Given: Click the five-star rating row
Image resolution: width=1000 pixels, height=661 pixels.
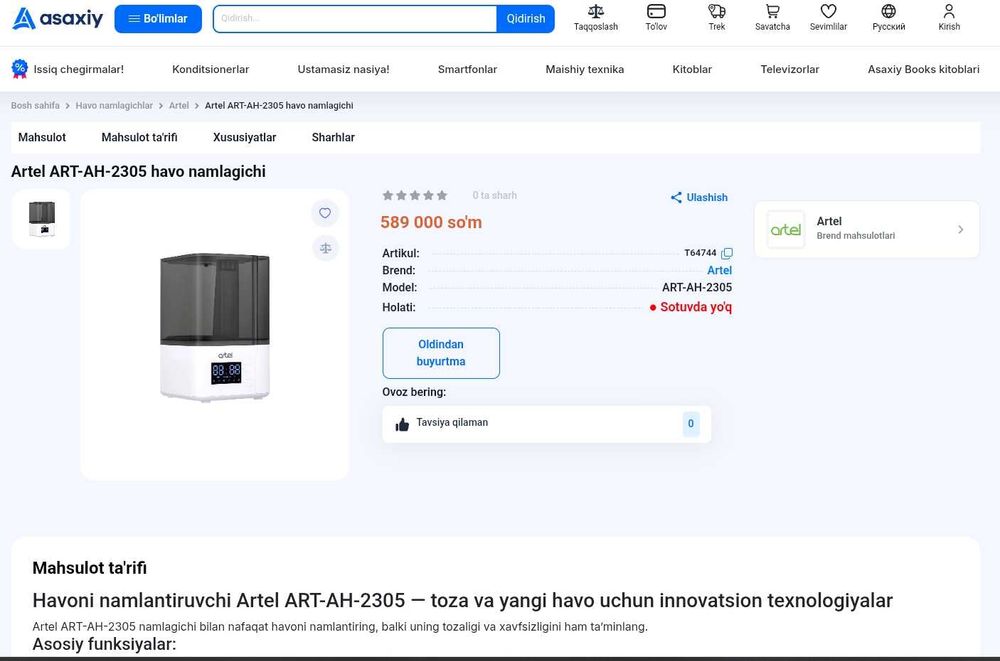Looking at the screenshot, I should tap(415, 195).
